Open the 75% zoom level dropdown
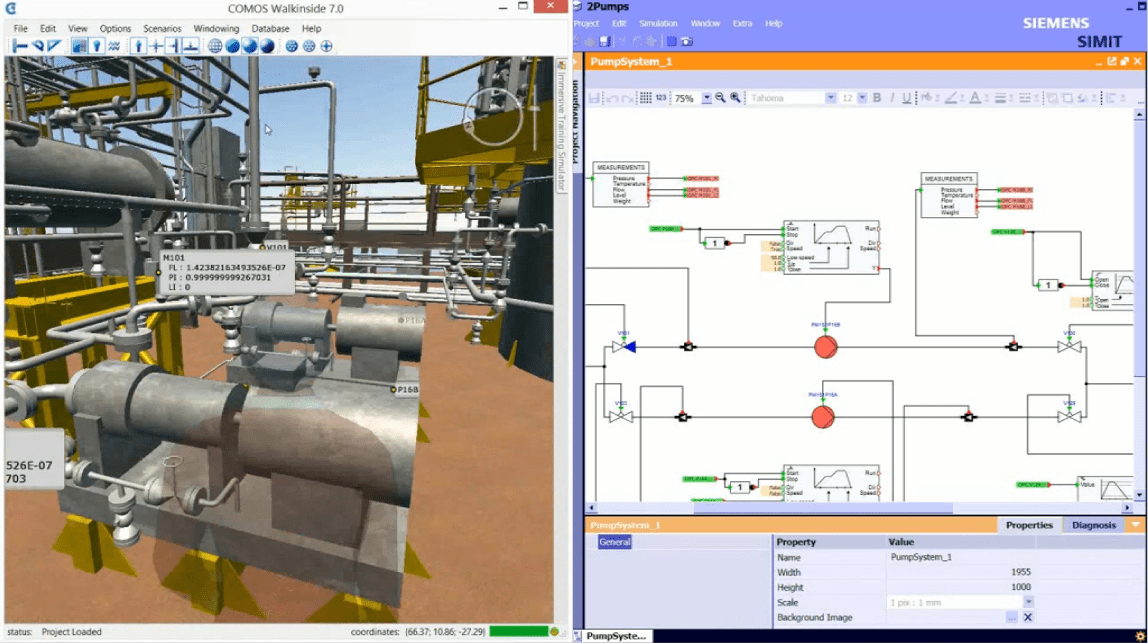Screen dimensions: 1148x643 pos(706,100)
